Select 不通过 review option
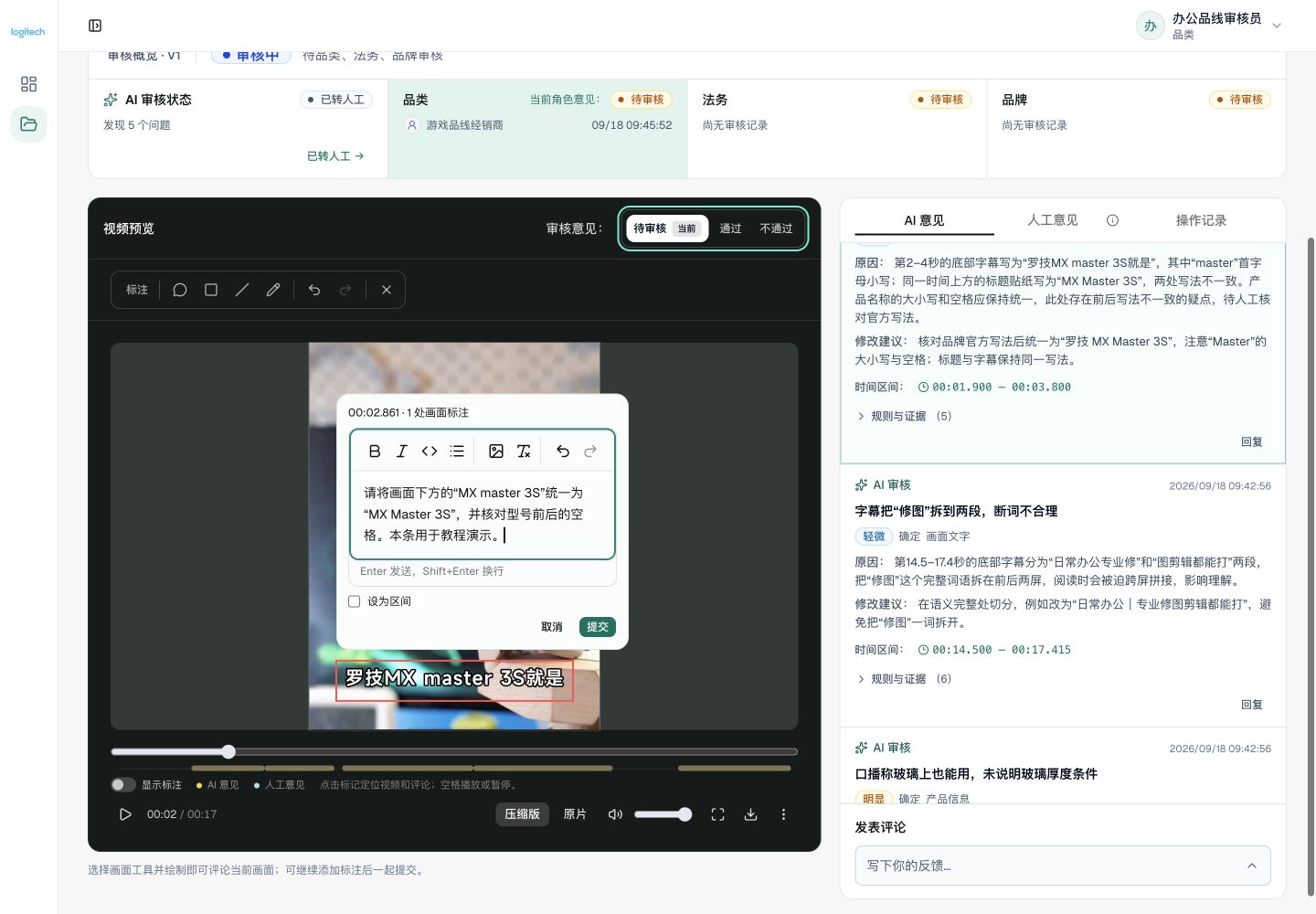 click(x=776, y=228)
